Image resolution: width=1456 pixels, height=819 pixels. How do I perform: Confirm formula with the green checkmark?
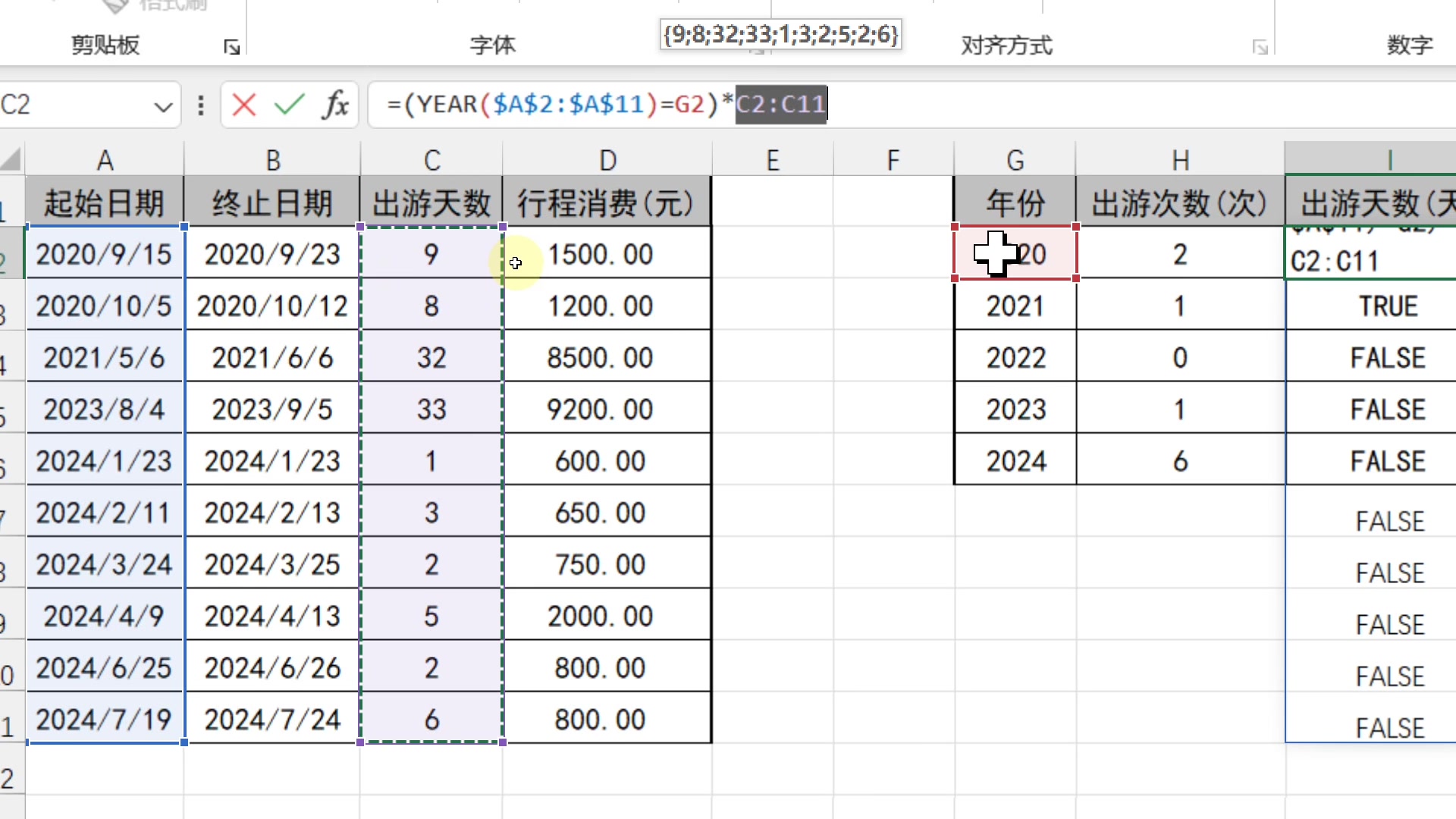pyautogui.click(x=289, y=105)
